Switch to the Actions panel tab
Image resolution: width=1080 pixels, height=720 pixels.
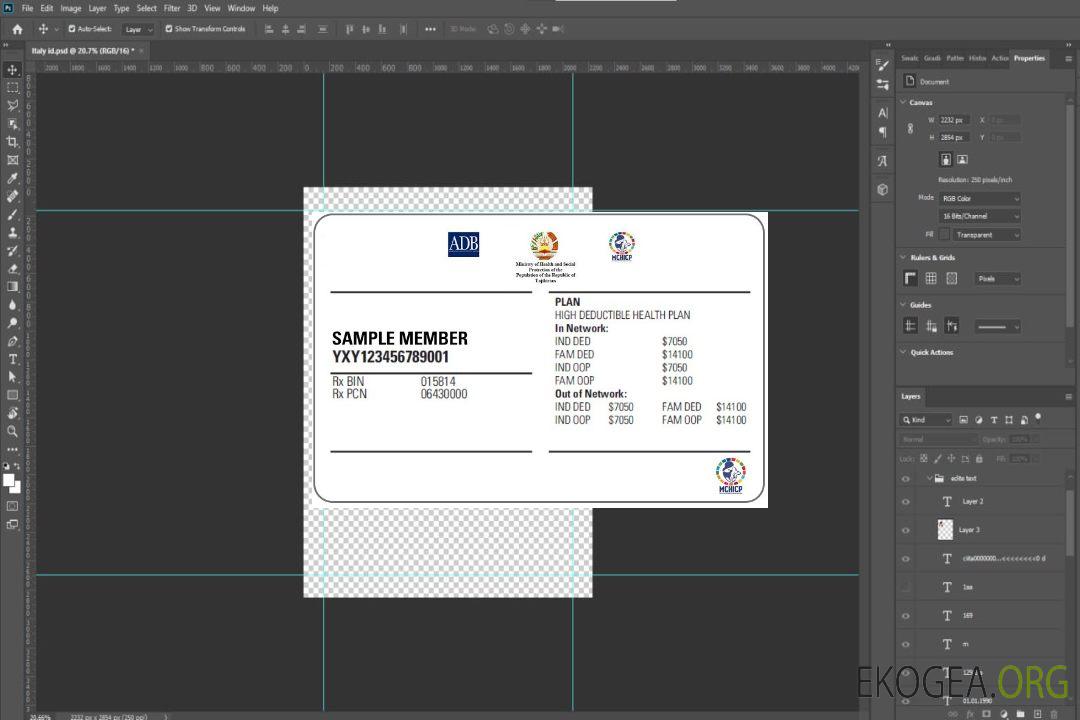(x=999, y=58)
